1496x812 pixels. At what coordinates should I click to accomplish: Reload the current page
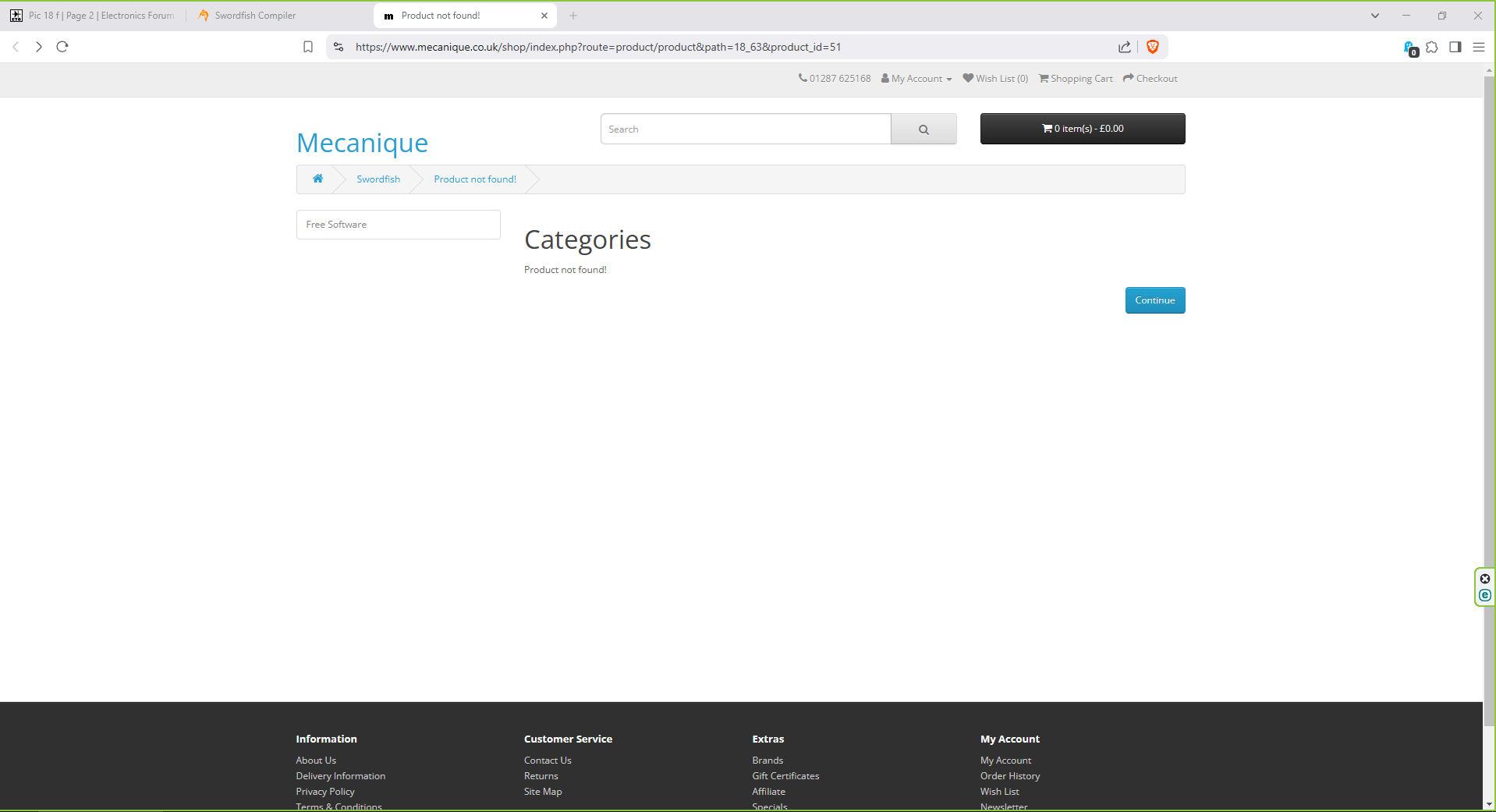(62, 47)
